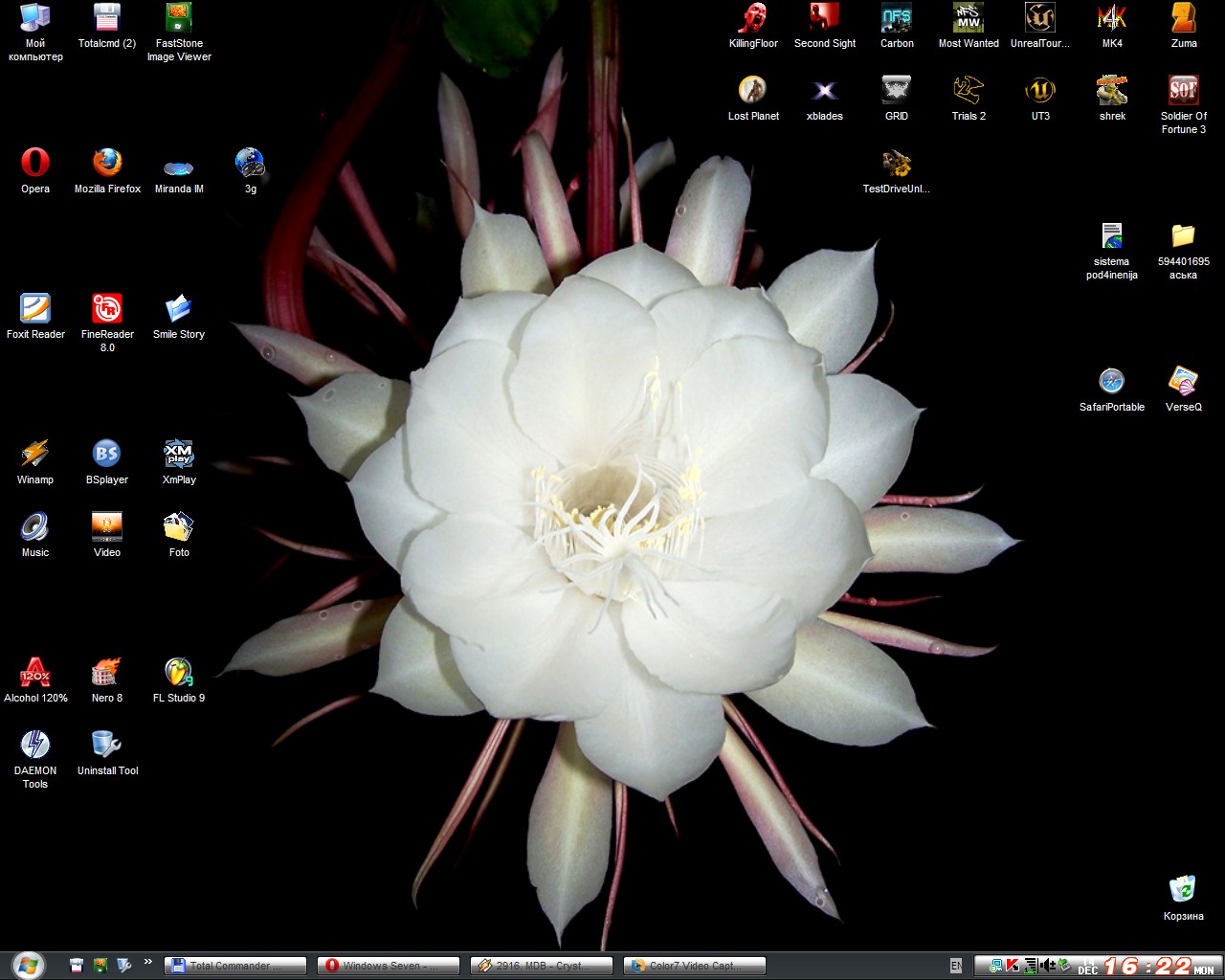1225x980 pixels.
Task: Open the Color7 Video Capture taskbar button
Action: 695,966
